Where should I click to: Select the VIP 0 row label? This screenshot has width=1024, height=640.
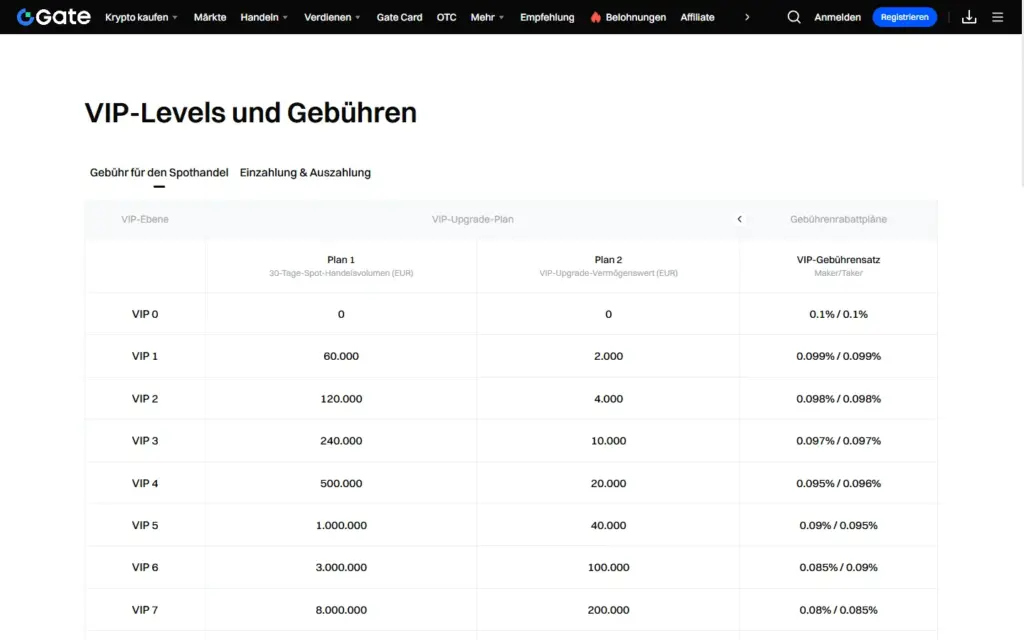(x=144, y=314)
